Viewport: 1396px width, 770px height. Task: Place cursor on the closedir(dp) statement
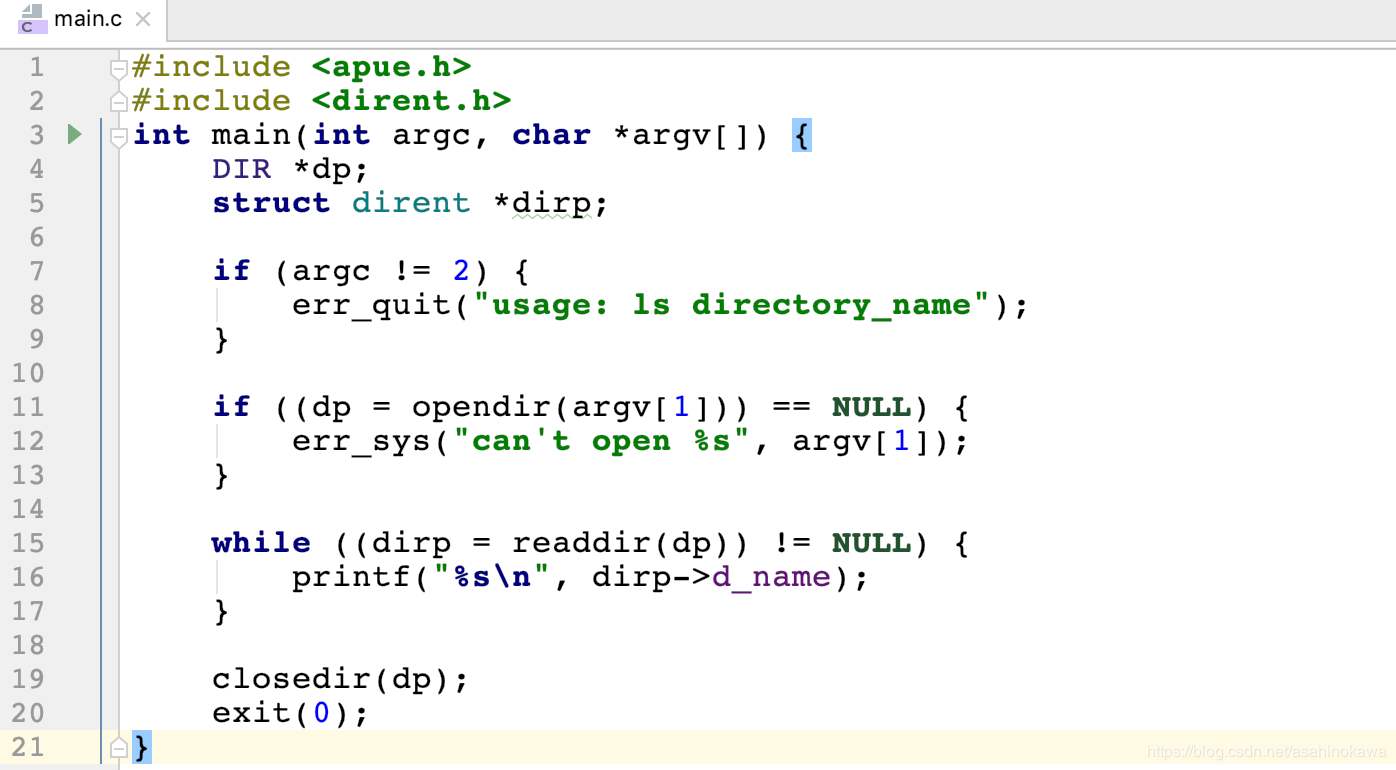click(340, 679)
